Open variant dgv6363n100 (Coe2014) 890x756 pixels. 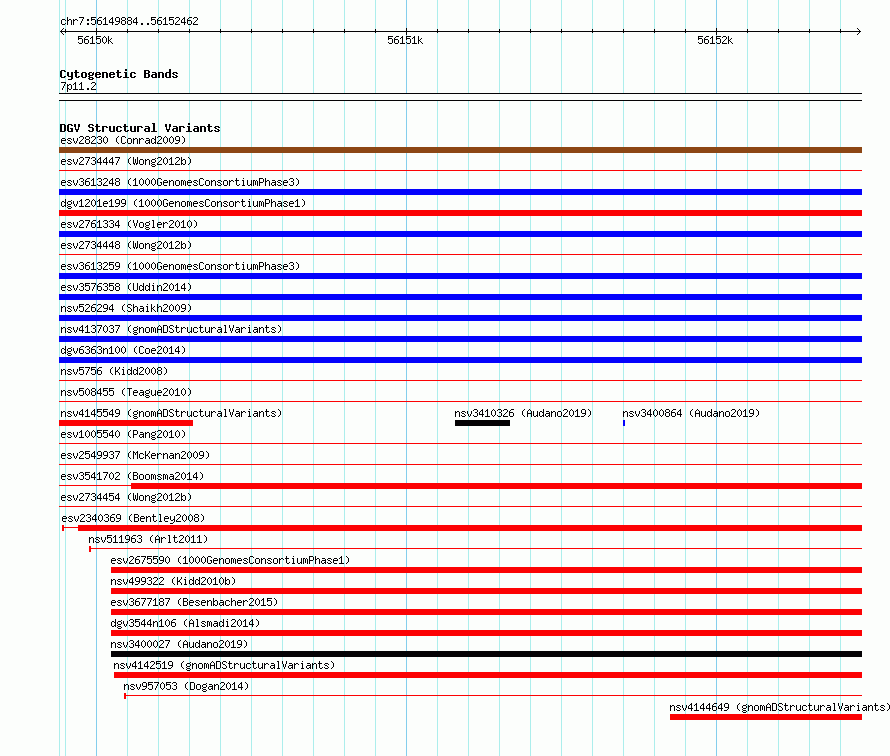[123, 350]
